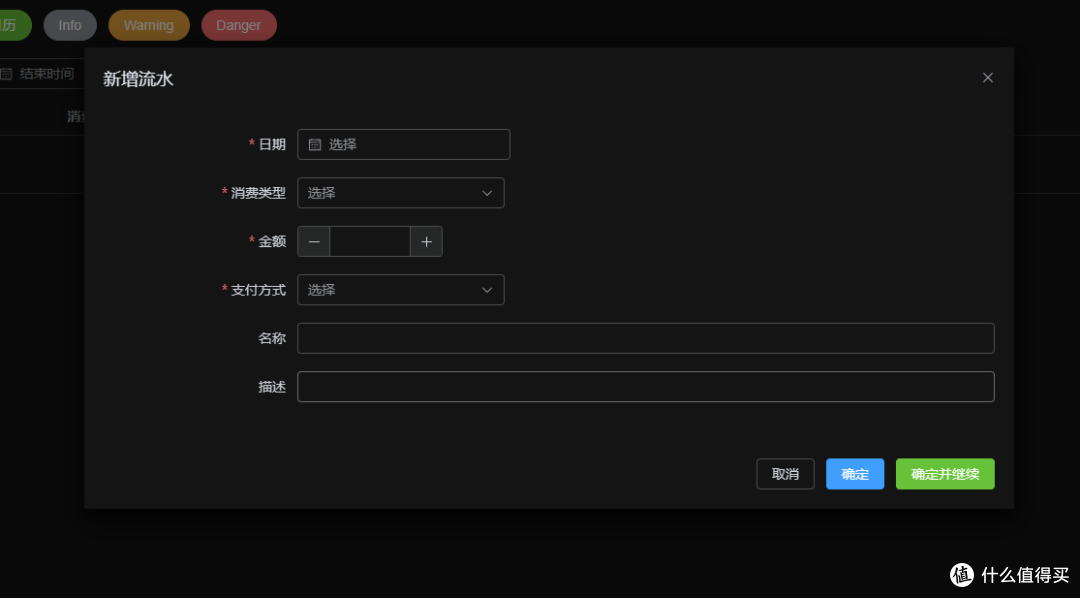Decrease 金额 with the minus button

tap(314, 242)
